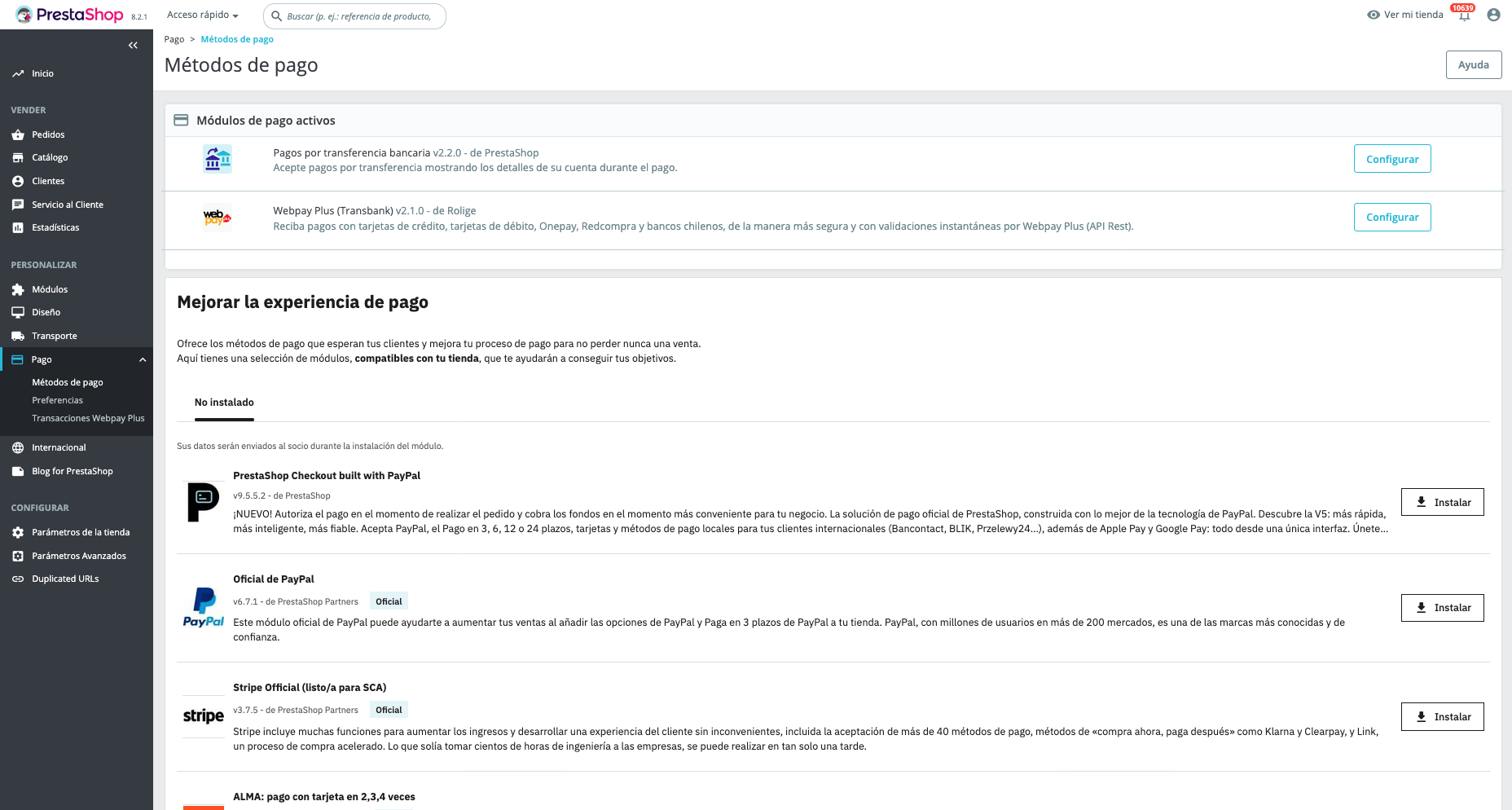Click the search magnifier icon
This screenshot has width=1512, height=810.
coord(277,16)
